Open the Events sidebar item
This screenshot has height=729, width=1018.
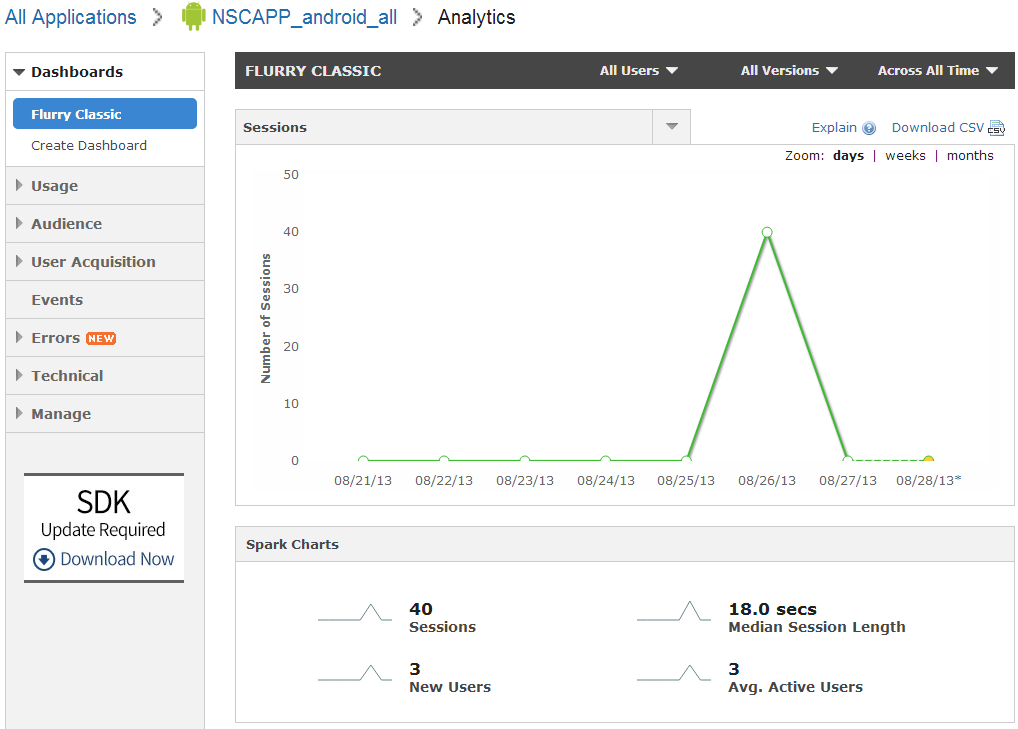57,300
